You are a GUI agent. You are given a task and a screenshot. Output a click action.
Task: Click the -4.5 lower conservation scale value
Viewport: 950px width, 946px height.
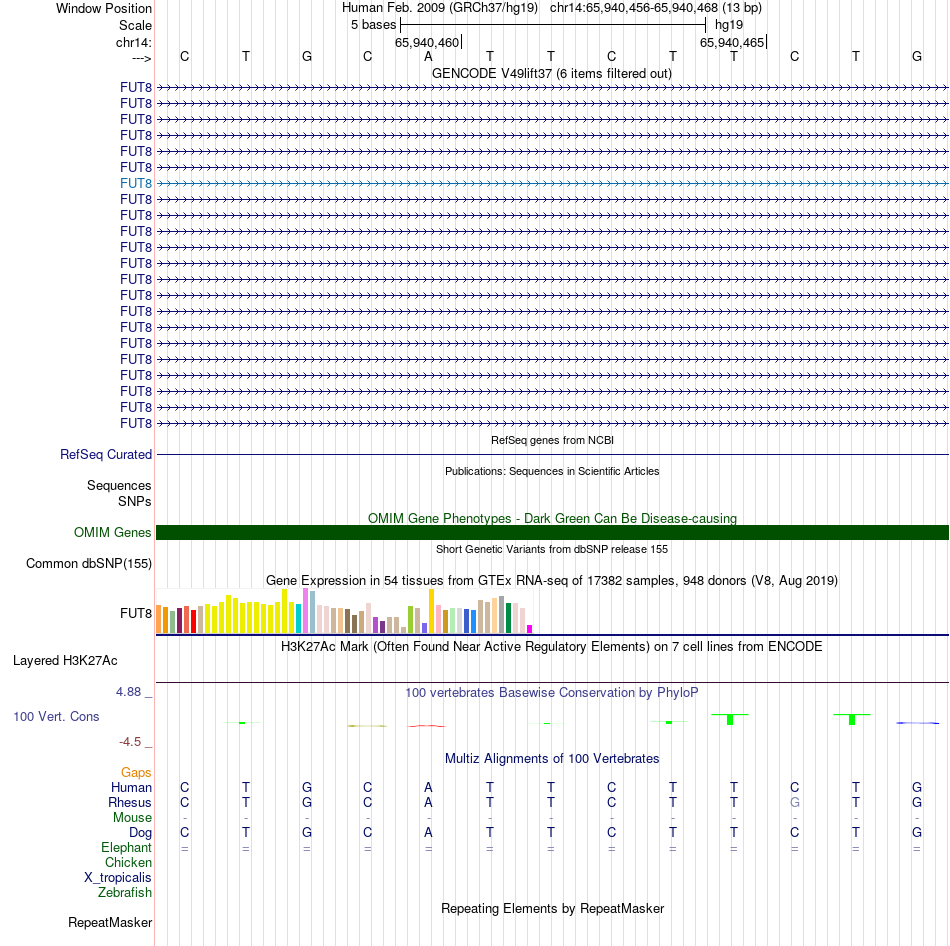pyautogui.click(x=130, y=742)
